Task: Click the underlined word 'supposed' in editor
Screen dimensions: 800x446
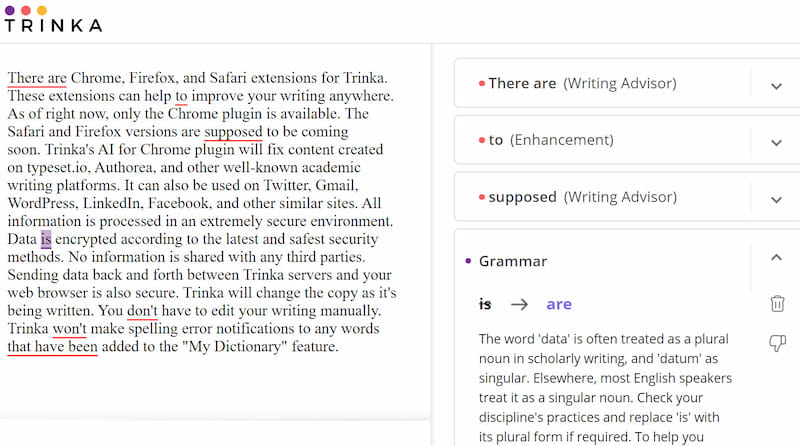Action: click(x=233, y=131)
